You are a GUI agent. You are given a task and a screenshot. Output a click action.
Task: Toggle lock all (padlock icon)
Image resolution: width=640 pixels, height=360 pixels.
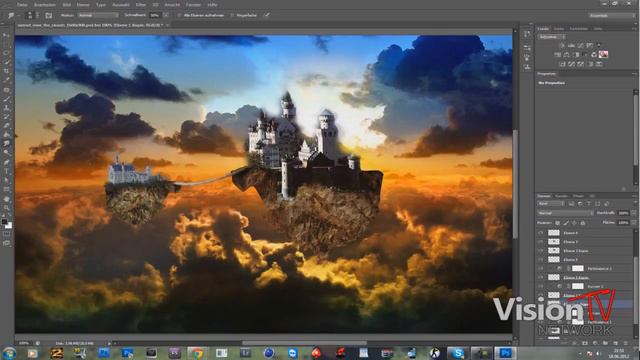[583, 223]
